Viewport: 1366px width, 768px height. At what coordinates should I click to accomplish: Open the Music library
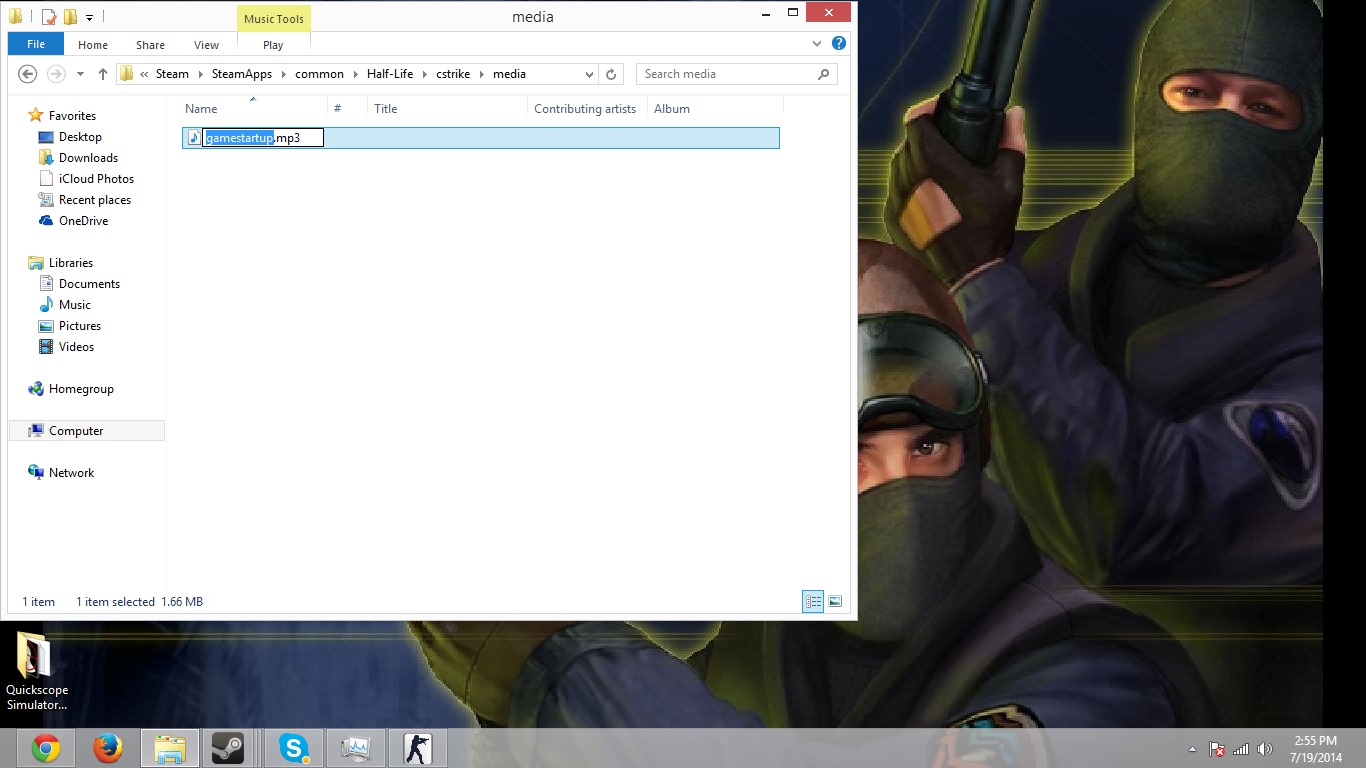[x=74, y=305]
